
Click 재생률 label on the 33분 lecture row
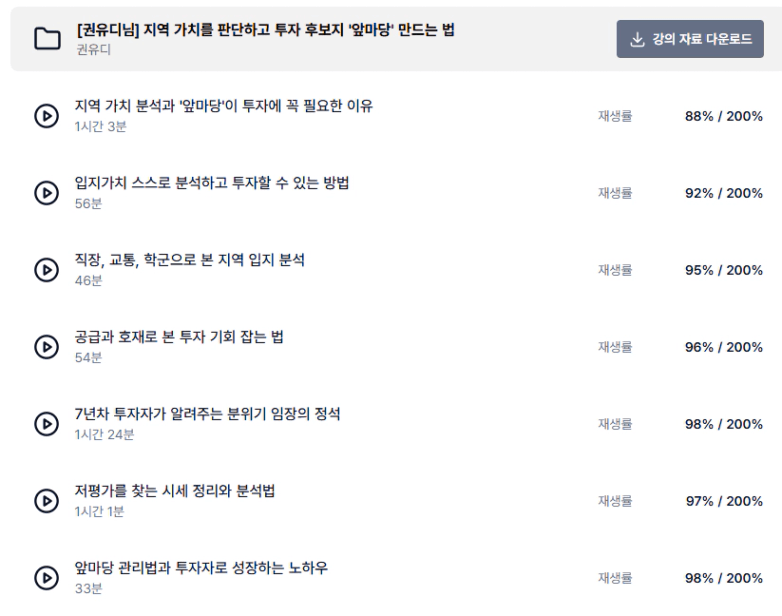coord(615,578)
